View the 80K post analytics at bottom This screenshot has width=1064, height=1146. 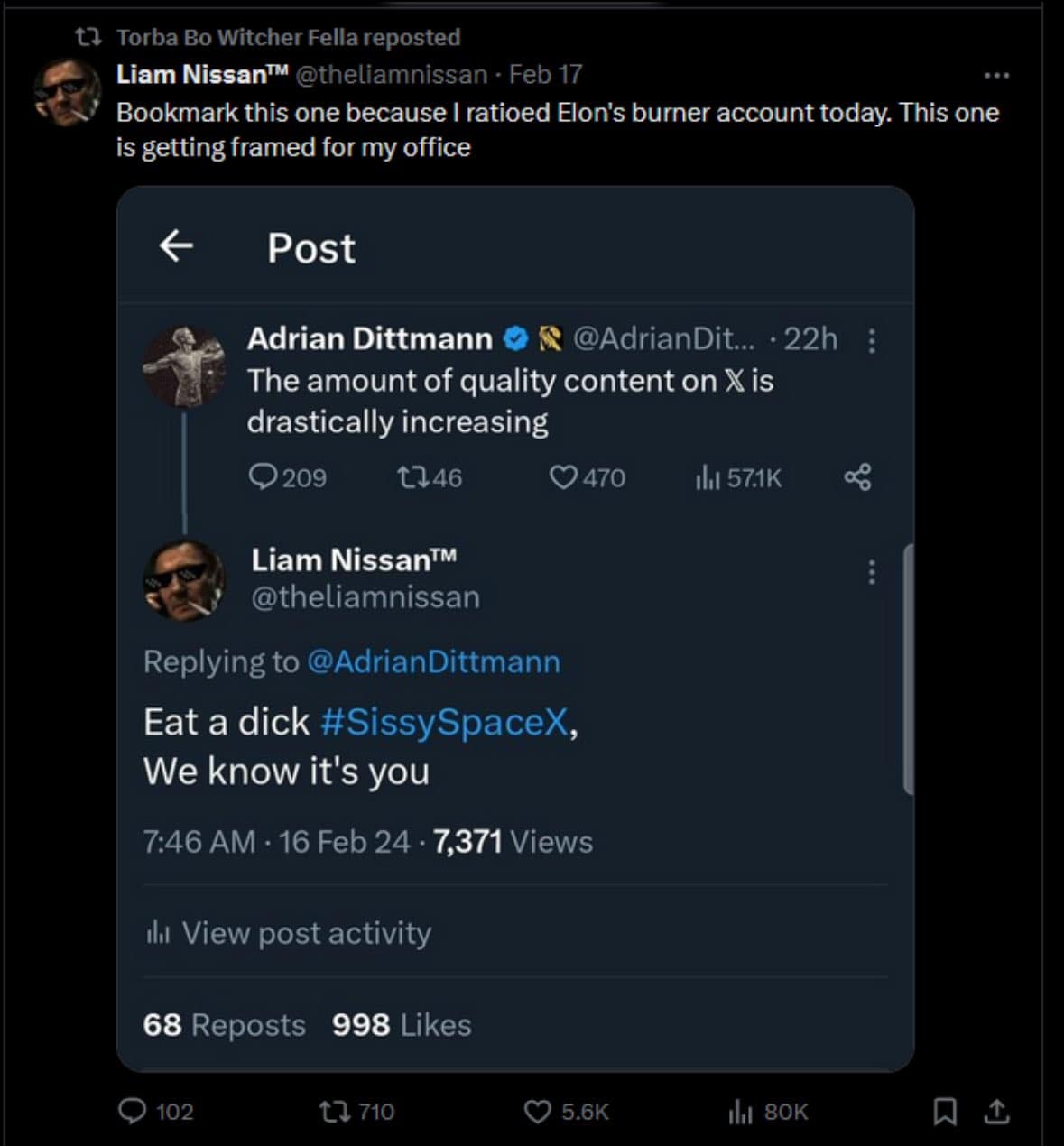[761, 1113]
